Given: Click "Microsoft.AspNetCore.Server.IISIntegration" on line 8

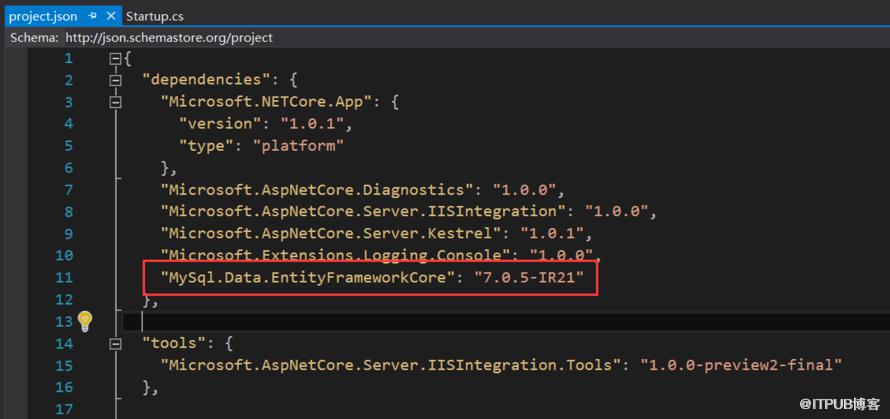Looking at the screenshot, I should coord(363,212).
